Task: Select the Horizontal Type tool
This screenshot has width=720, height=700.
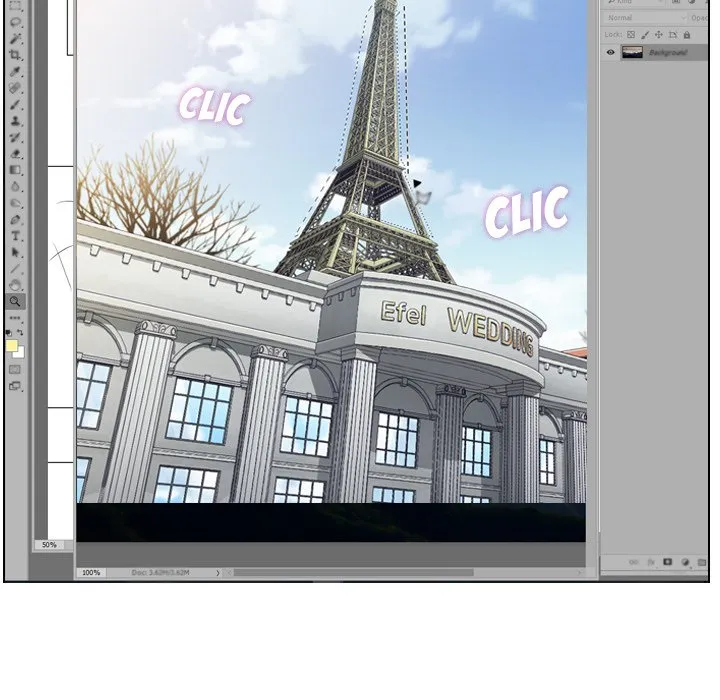Action: coord(16,236)
